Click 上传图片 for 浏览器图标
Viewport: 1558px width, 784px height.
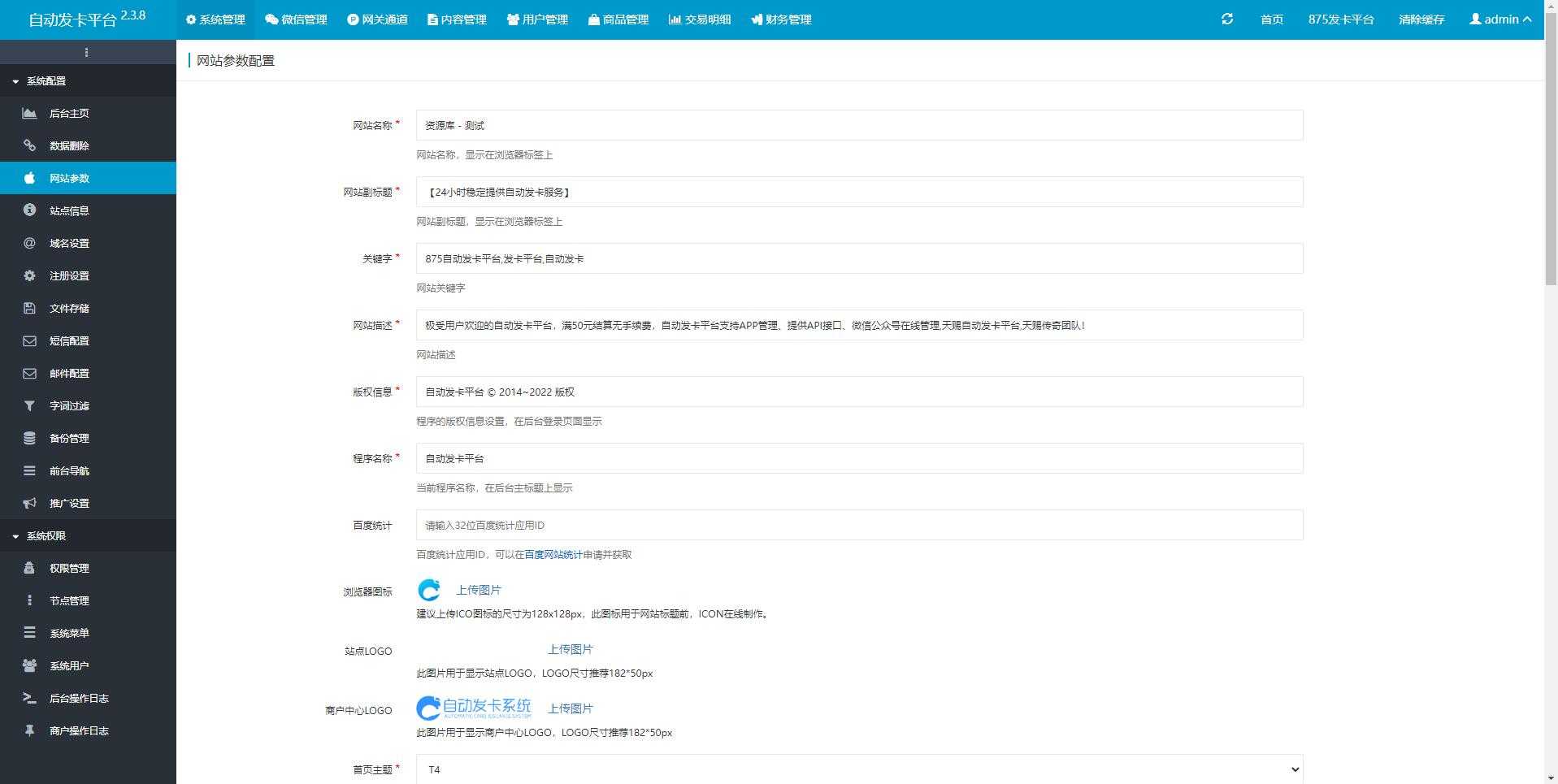click(x=479, y=590)
